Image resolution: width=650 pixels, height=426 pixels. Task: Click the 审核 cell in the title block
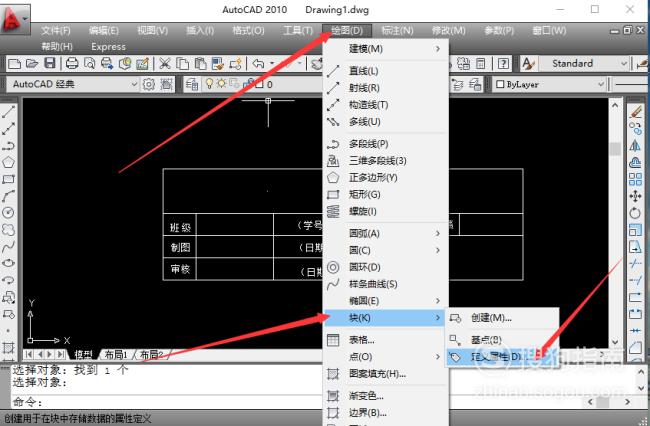tap(180, 269)
